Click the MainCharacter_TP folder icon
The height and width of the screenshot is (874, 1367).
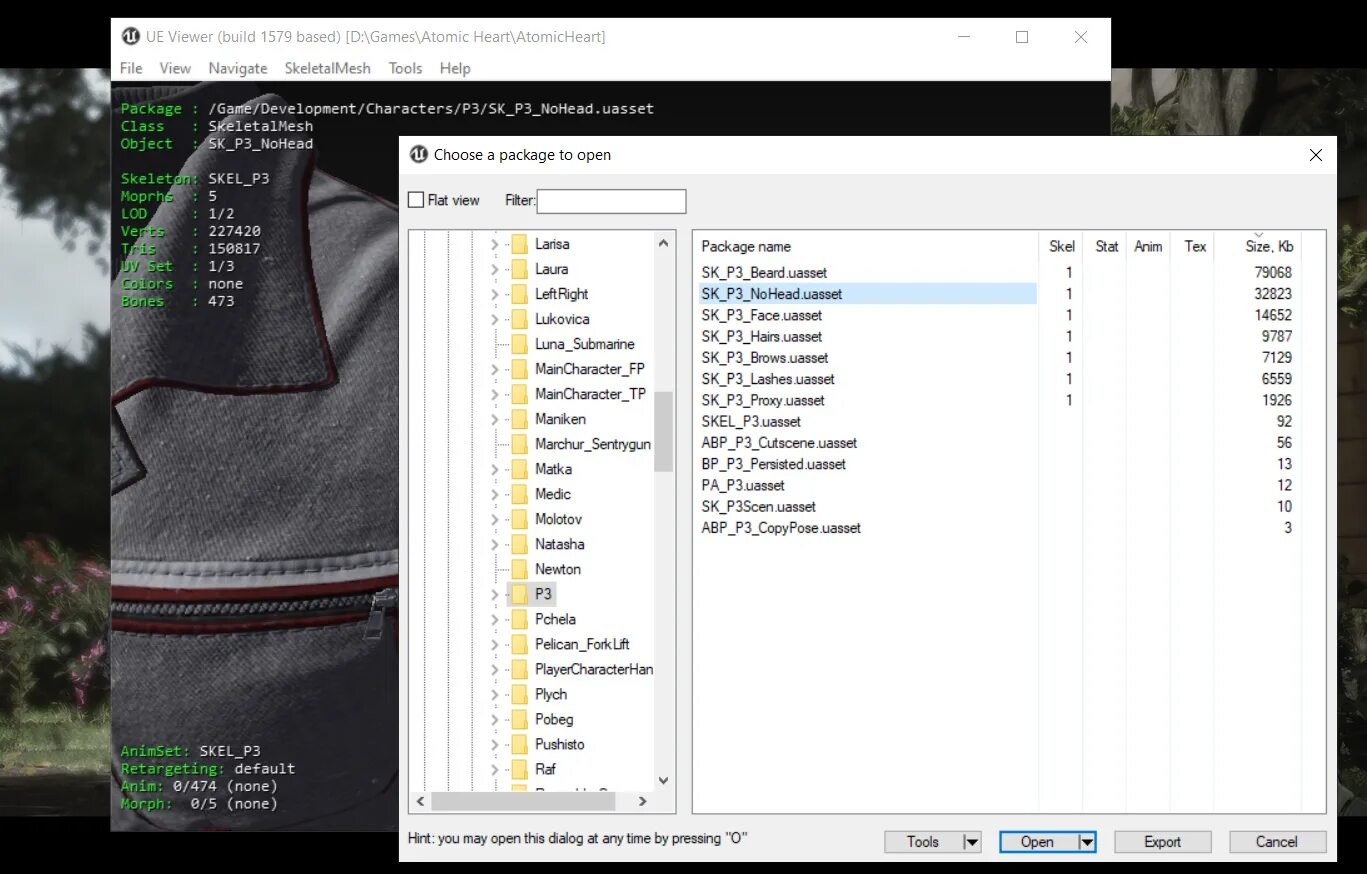[x=519, y=394]
